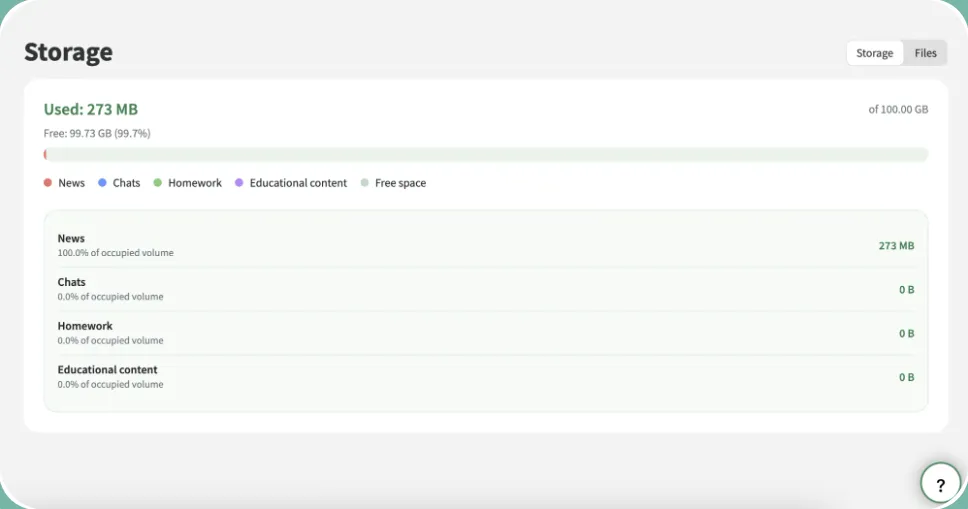Click '0.0% of occupied volume' under Chats

[111, 297]
